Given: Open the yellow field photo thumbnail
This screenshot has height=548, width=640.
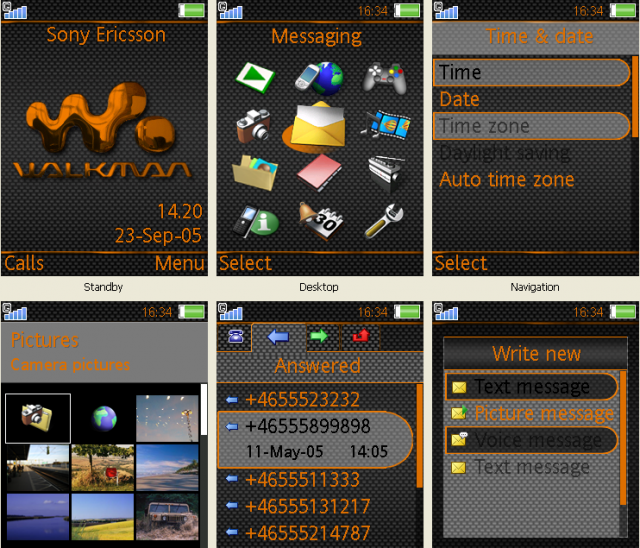Looking at the screenshot, I should coord(103,517).
